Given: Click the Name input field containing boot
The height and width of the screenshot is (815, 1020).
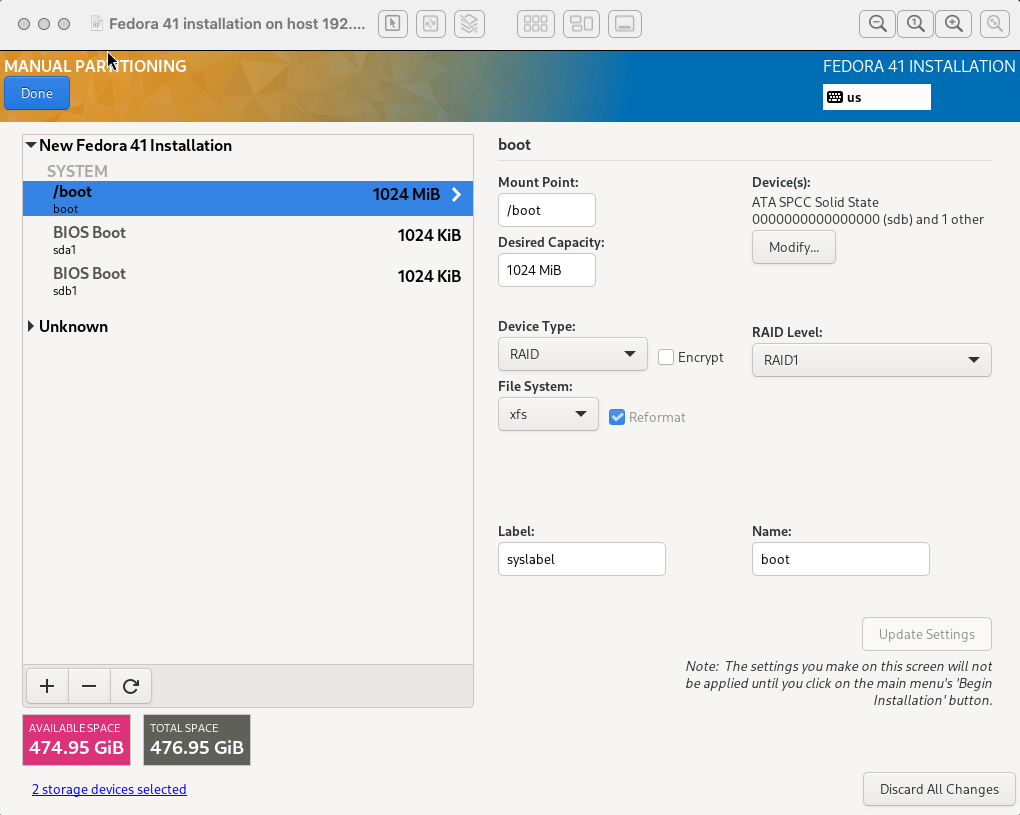Looking at the screenshot, I should pyautogui.click(x=840, y=559).
